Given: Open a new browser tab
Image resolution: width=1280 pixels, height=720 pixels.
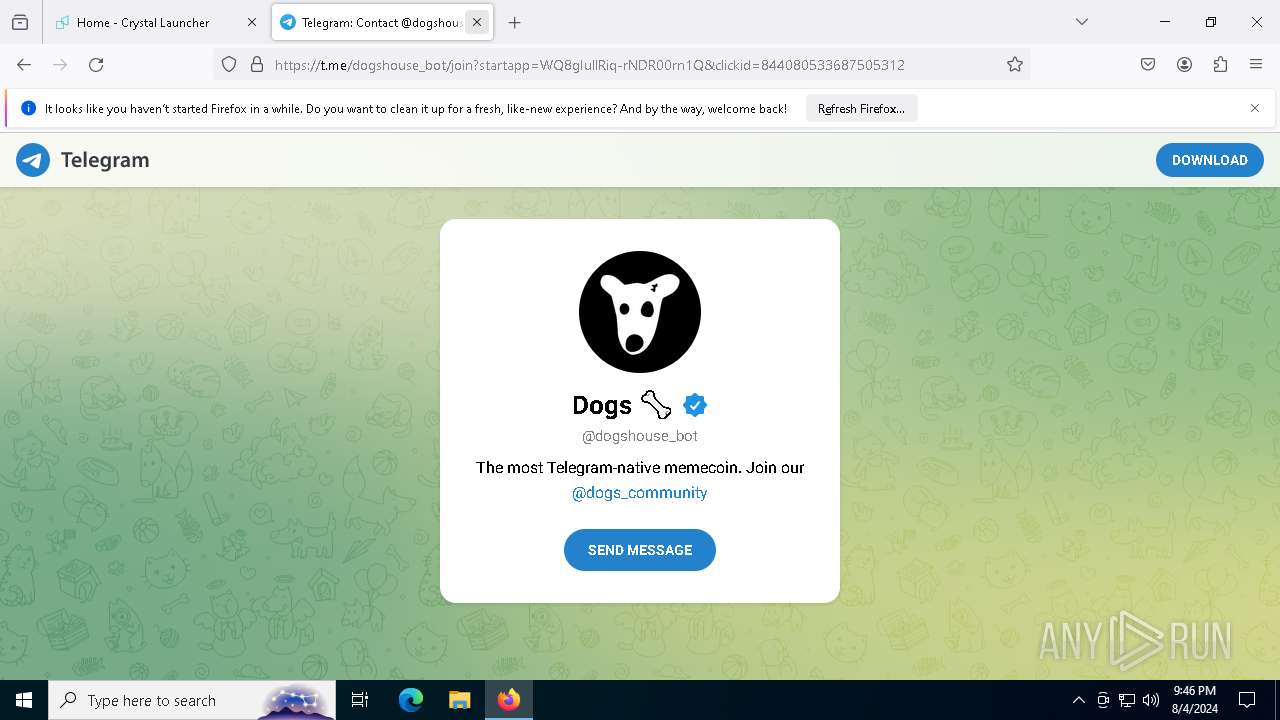Looking at the screenshot, I should click(514, 22).
